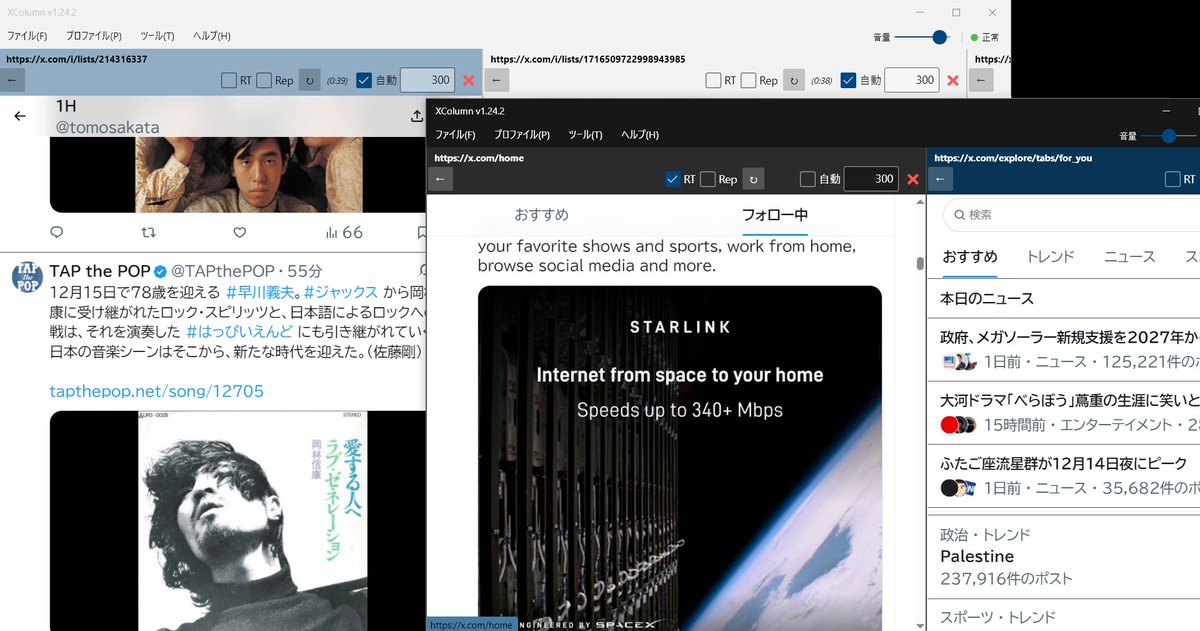The width and height of the screenshot is (1200, 631).
Task: Uncheck RT in the x.com/home column
Action: (x=673, y=179)
